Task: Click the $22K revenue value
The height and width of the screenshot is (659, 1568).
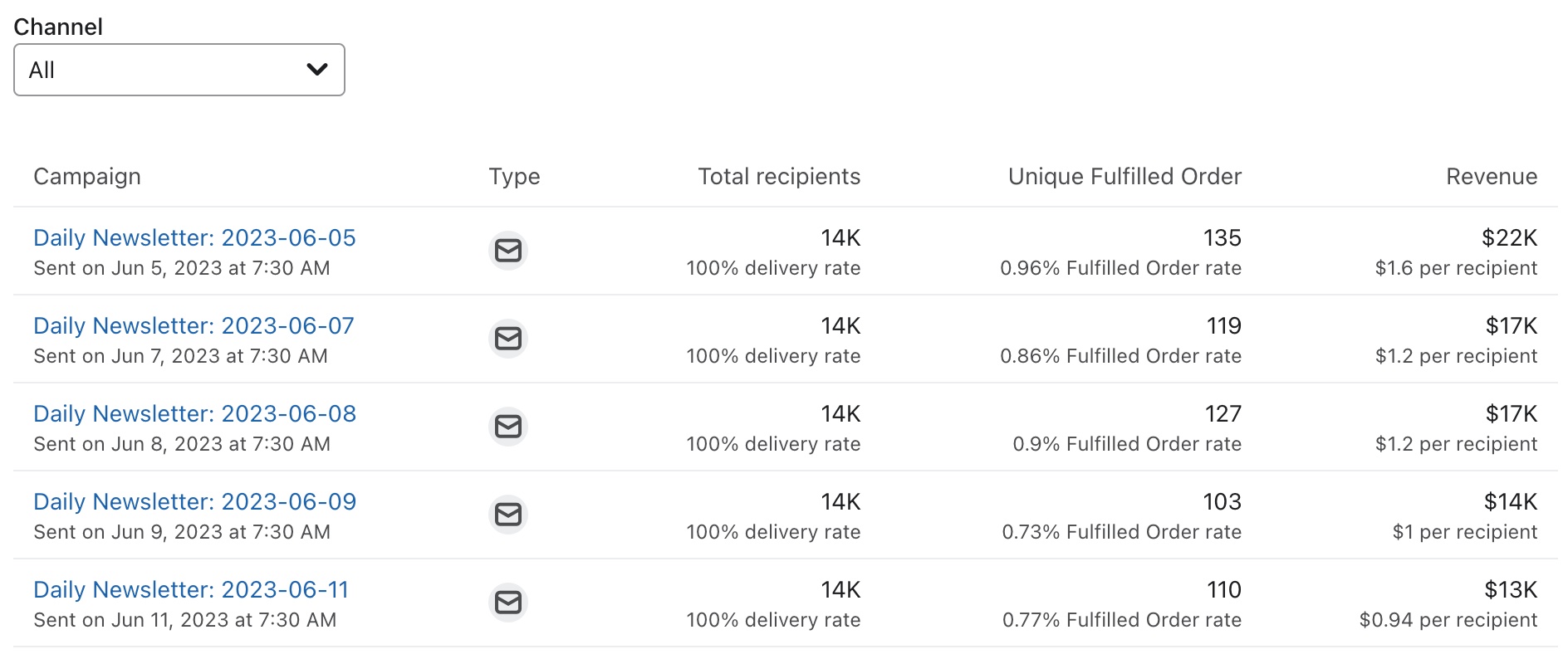Action: (x=1509, y=238)
